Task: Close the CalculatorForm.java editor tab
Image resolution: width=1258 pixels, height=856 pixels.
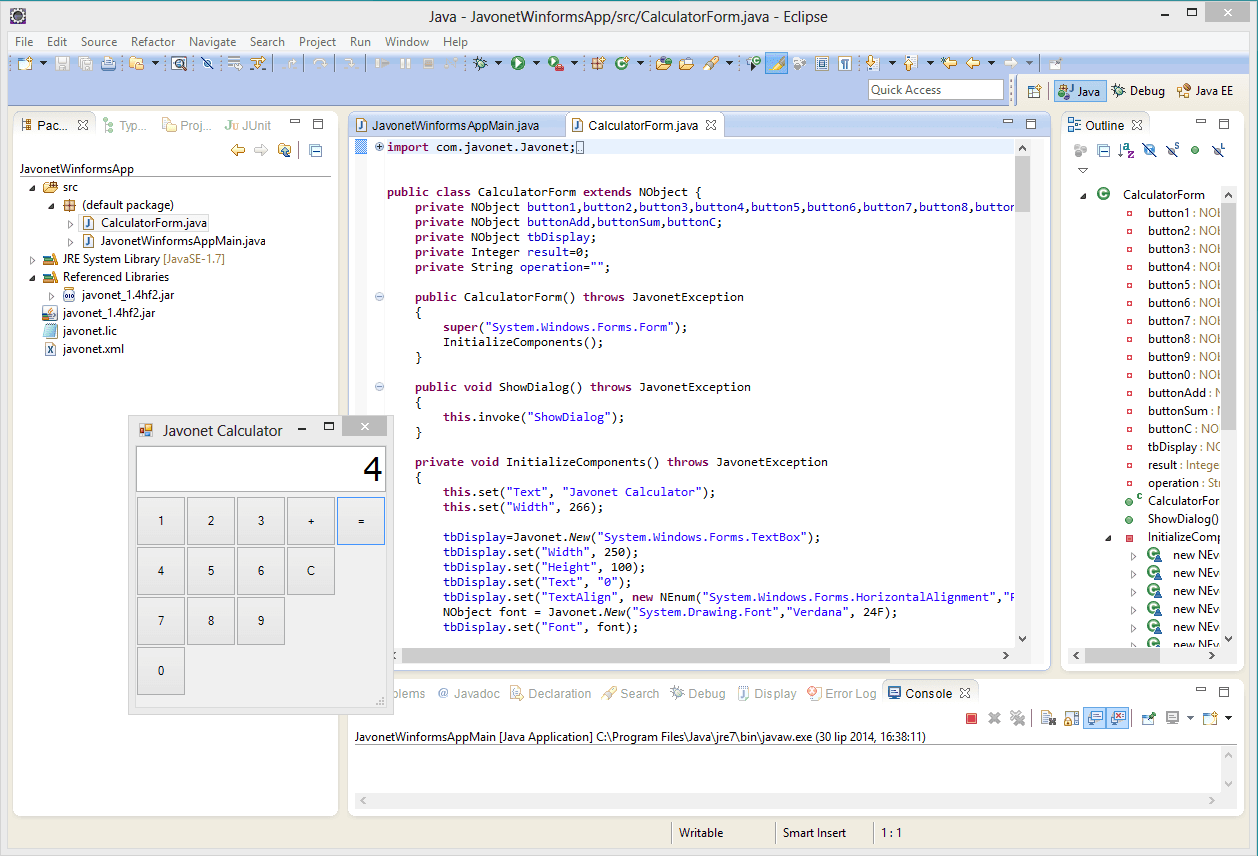Action: point(711,126)
